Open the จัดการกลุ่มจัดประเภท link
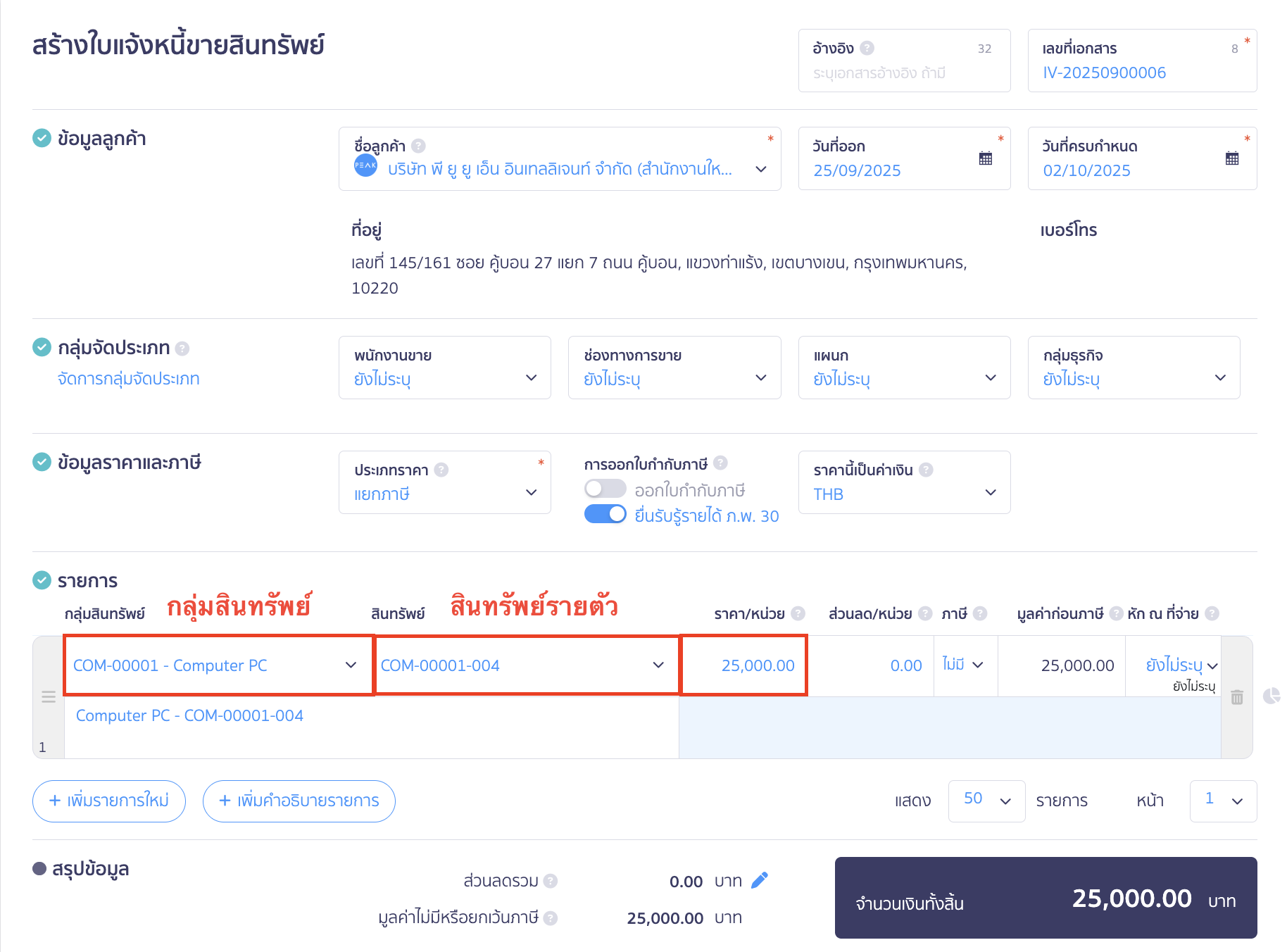 128,378
